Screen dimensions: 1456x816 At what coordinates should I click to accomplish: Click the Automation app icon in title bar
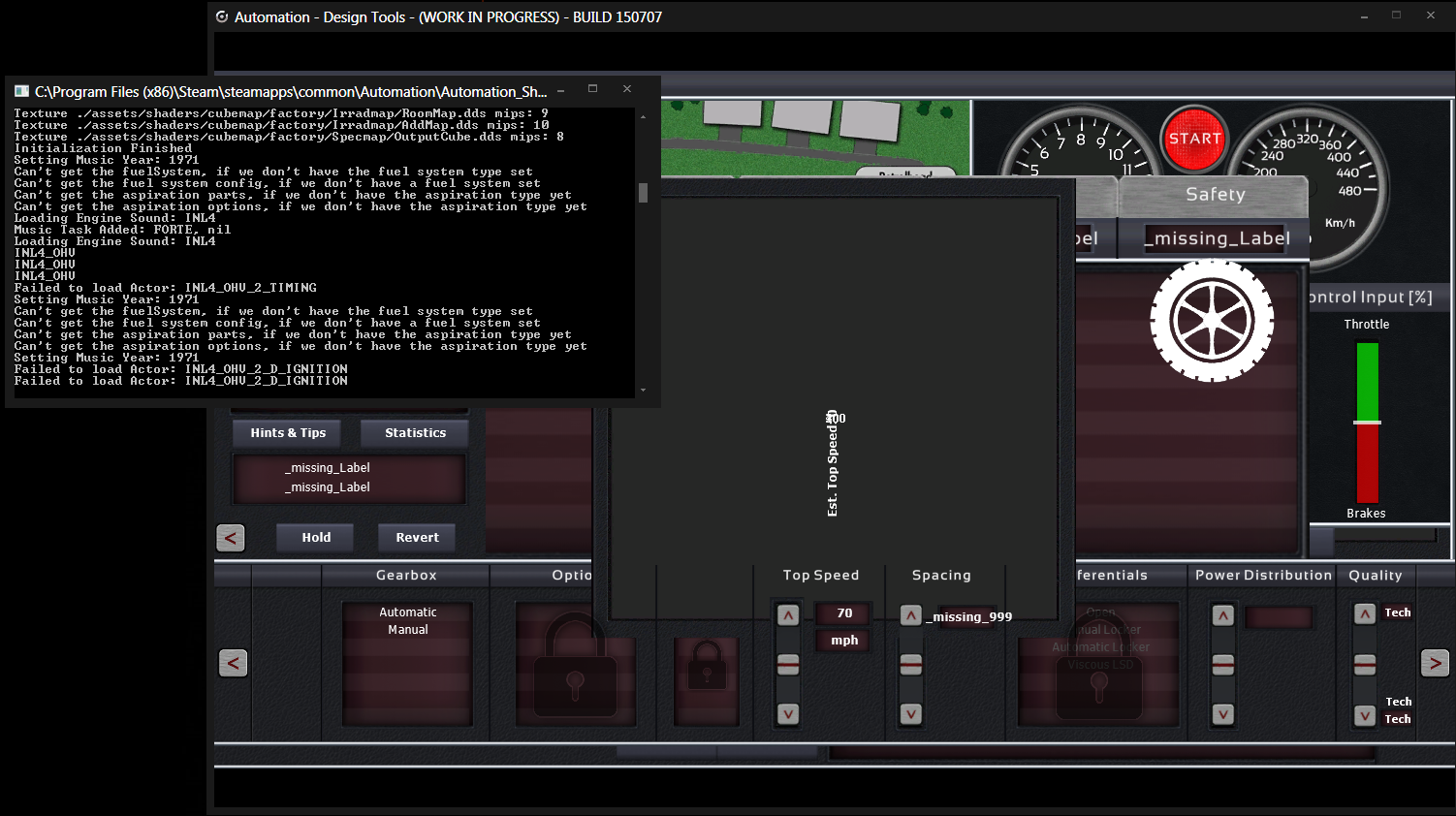[x=222, y=16]
